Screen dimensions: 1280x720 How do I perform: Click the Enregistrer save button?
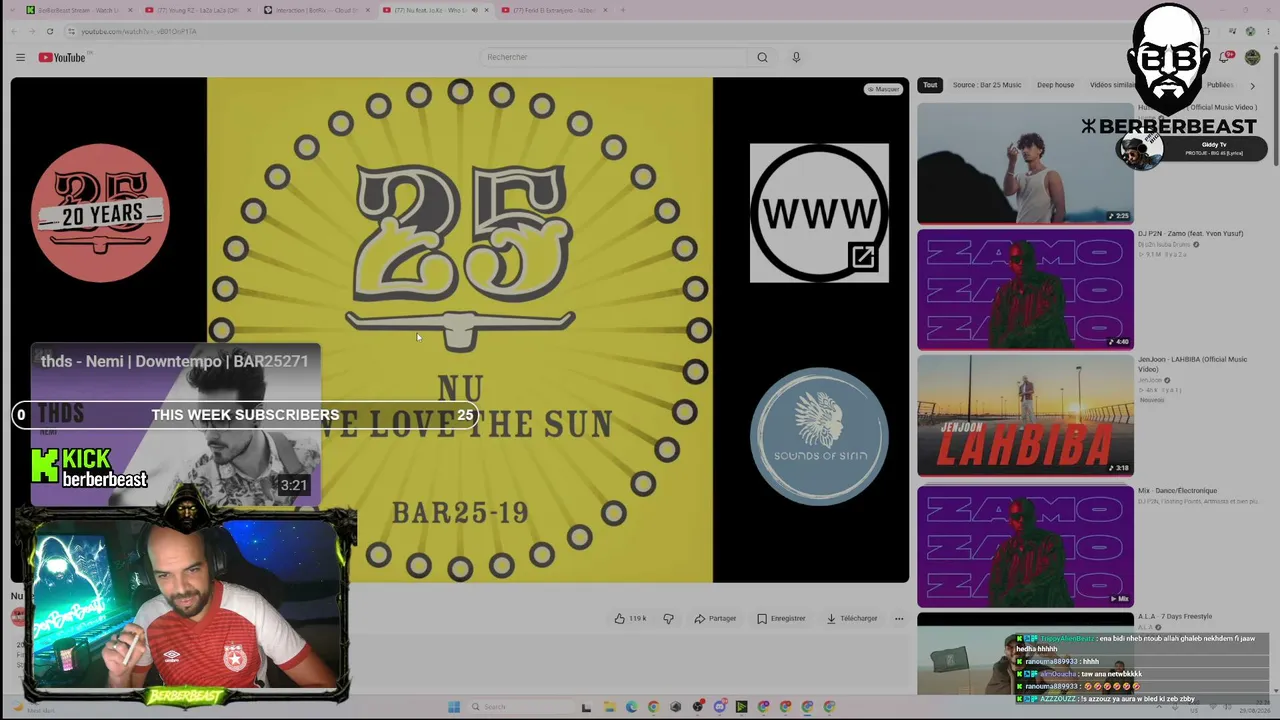pyautogui.click(x=781, y=618)
